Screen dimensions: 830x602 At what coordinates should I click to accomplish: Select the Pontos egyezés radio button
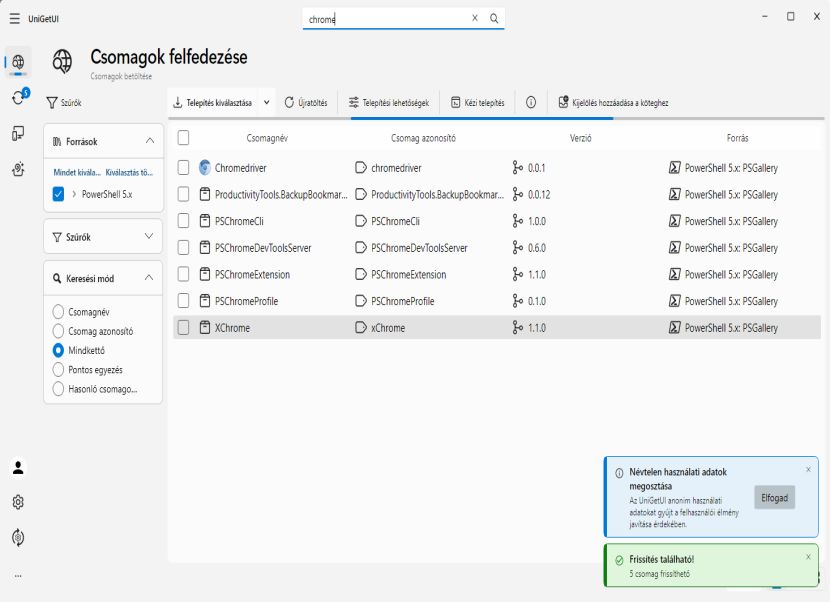tap(58, 370)
